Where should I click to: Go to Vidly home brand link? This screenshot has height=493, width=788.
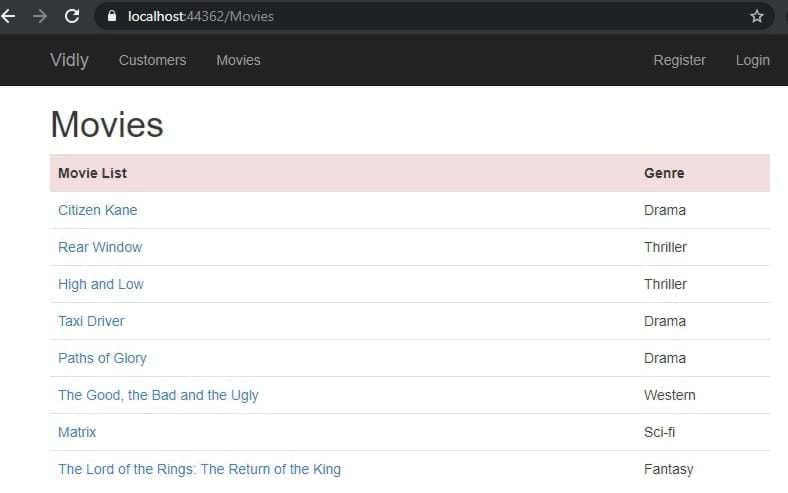click(69, 60)
